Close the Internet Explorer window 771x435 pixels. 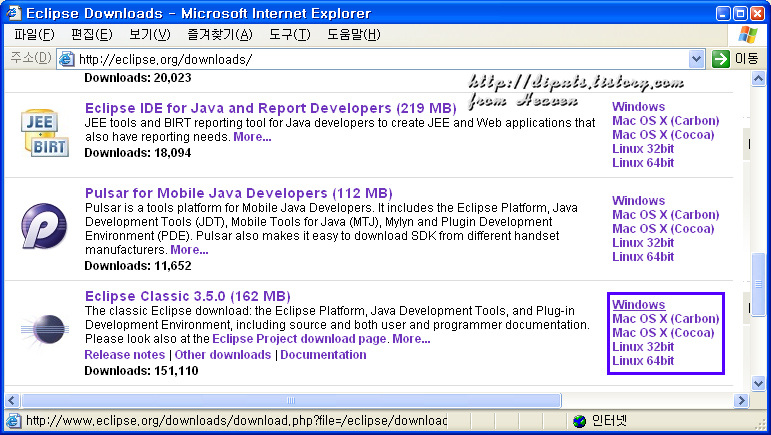point(757,13)
